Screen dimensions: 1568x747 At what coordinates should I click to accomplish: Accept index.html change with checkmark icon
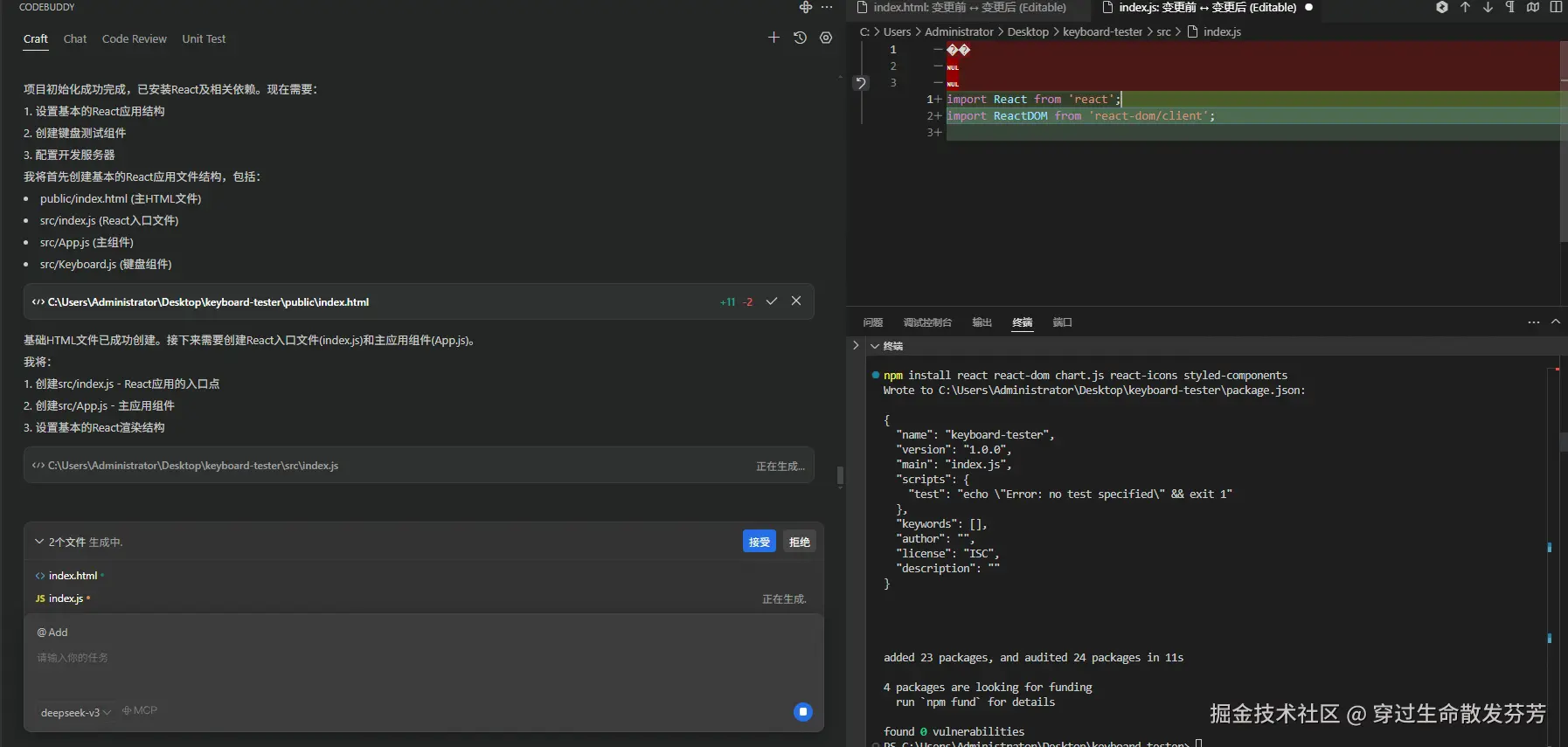(x=772, y=301)
